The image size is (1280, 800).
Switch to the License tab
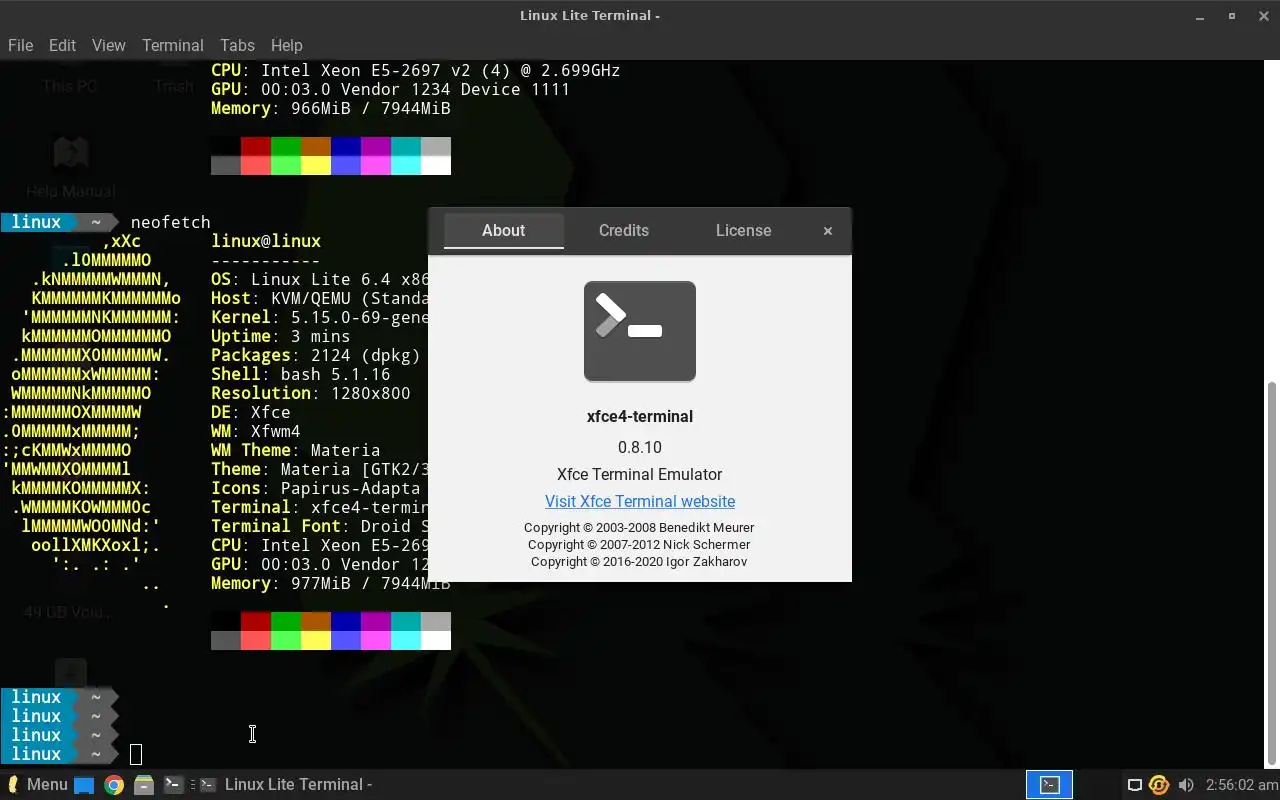pos(743,230)
